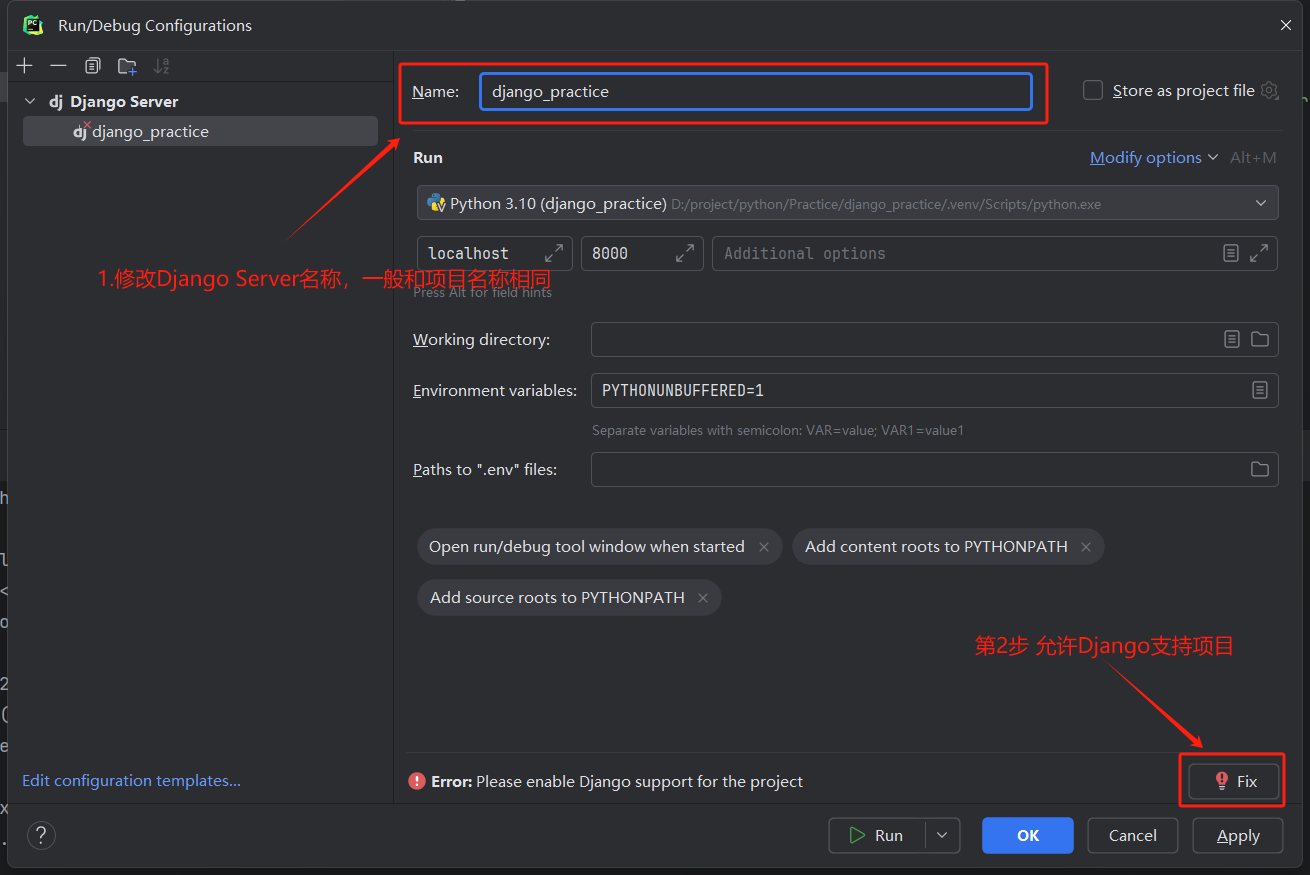Viewport: 1310px width, 875px height.
Task: Click the Name input field
Action: [755, 91]
